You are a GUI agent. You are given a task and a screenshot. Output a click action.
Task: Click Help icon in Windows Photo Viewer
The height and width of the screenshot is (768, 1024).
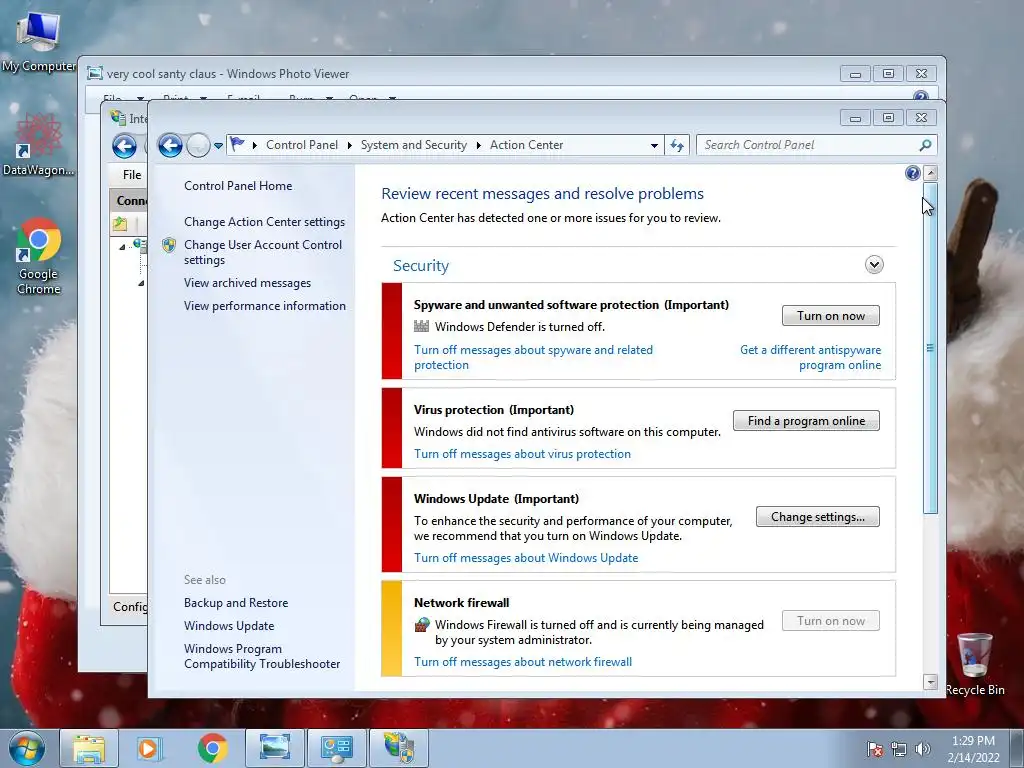tap(921, 97)
